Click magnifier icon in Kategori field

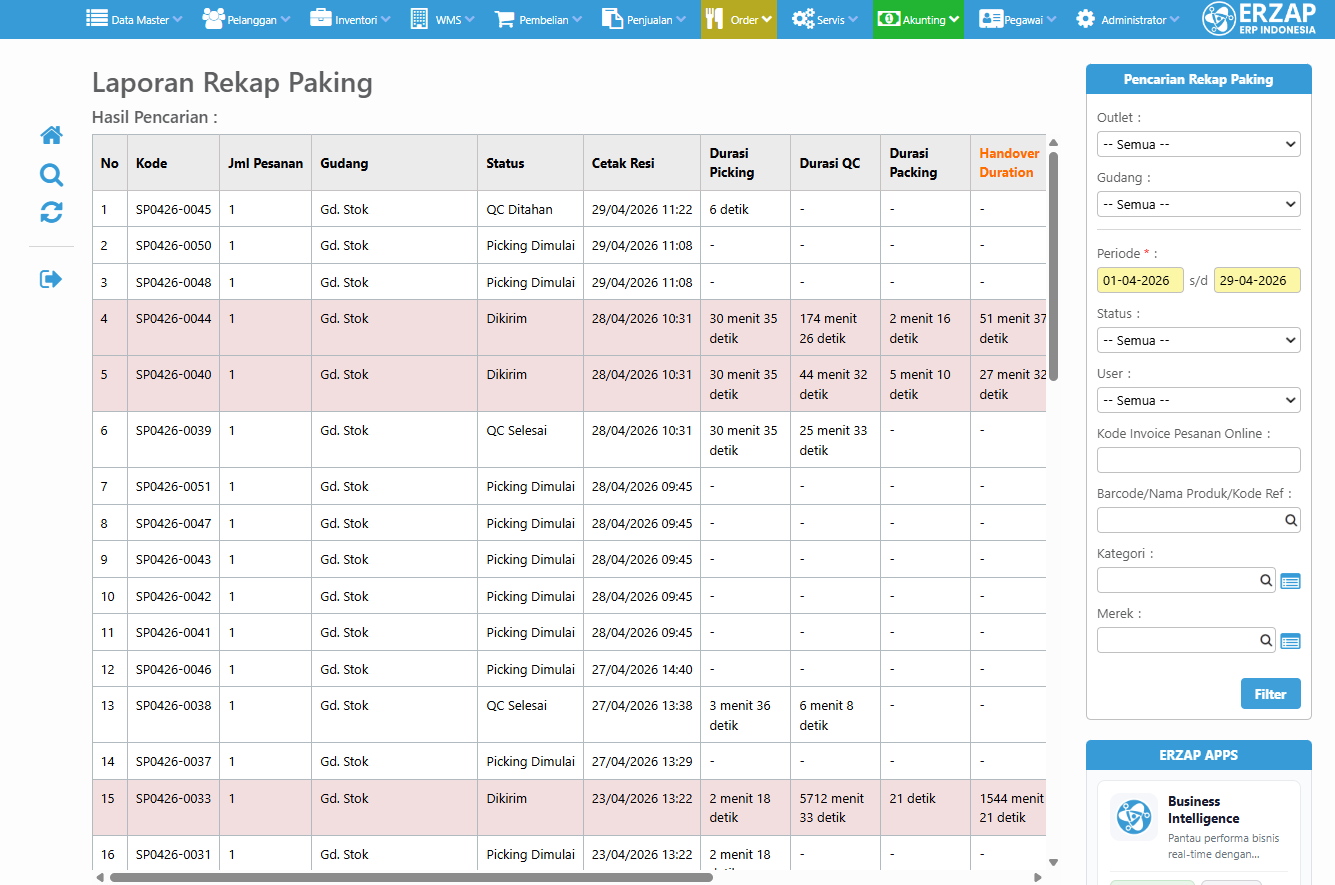[1266, 580]
